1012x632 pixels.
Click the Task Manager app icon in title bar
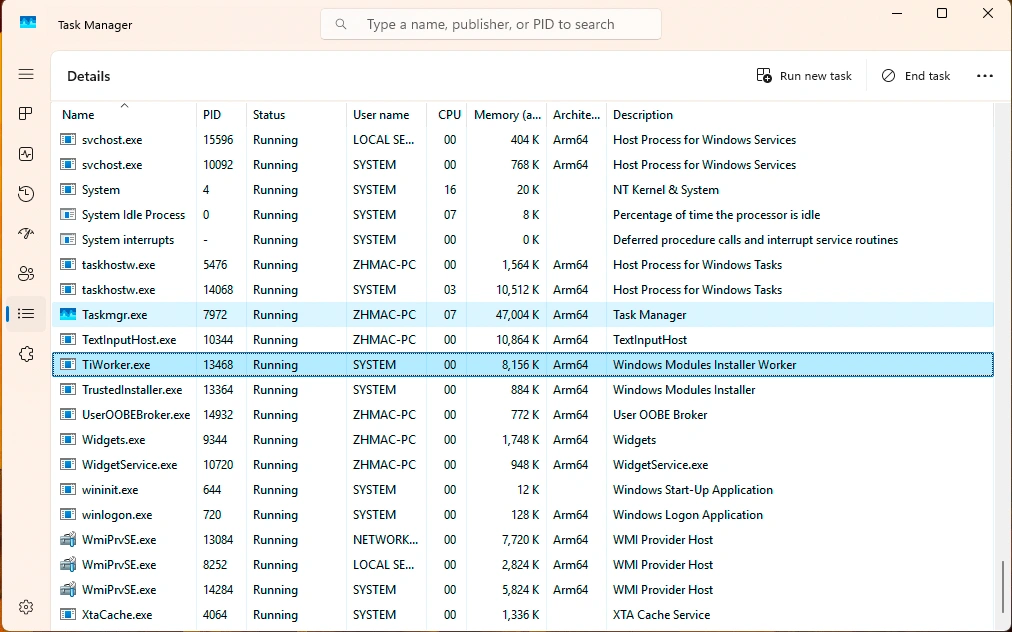28,23
